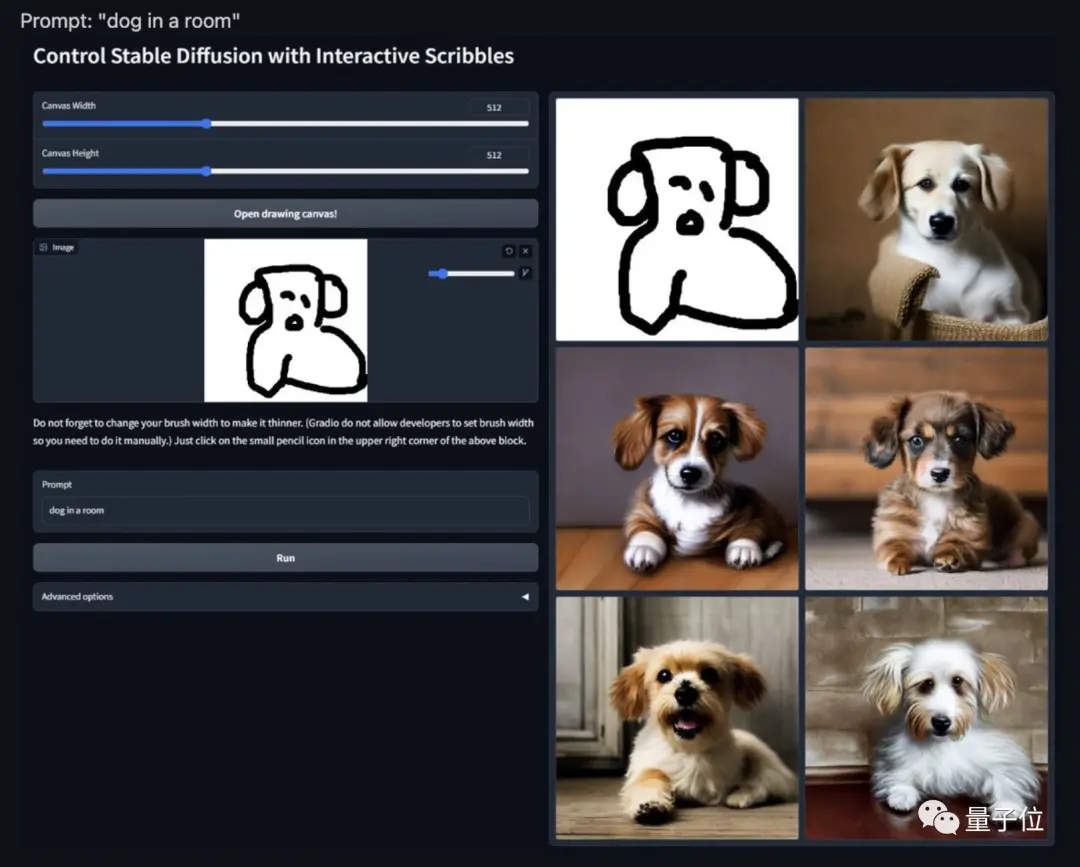Open the tan shaggy dog with open mouth thumbnail
This screenshot has width=1080, height=867.
[x=677, y=718]
